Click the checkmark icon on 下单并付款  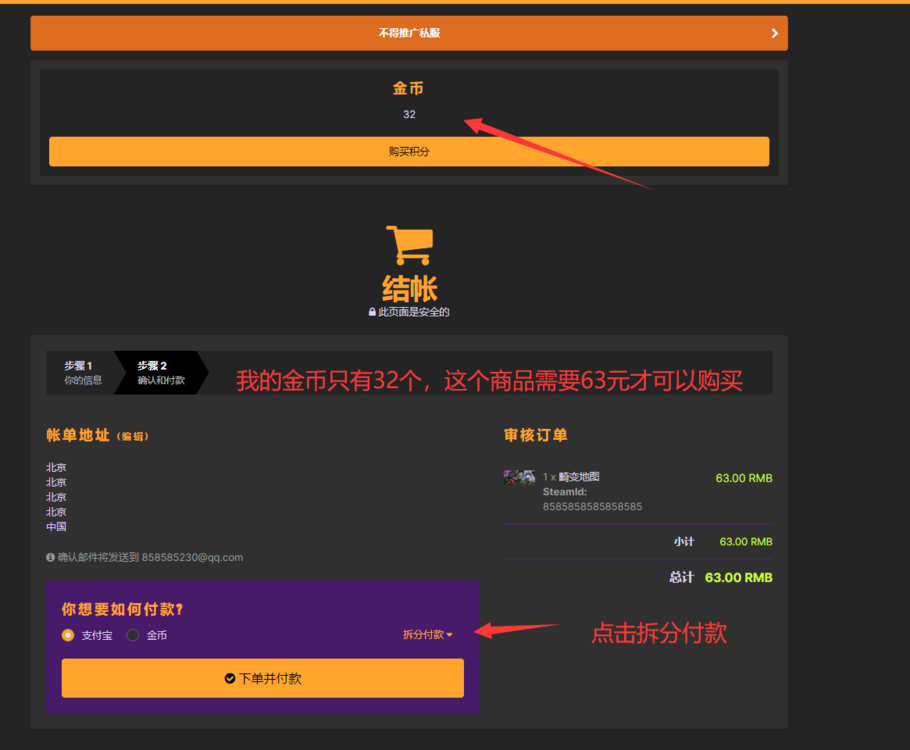[230, 678]
